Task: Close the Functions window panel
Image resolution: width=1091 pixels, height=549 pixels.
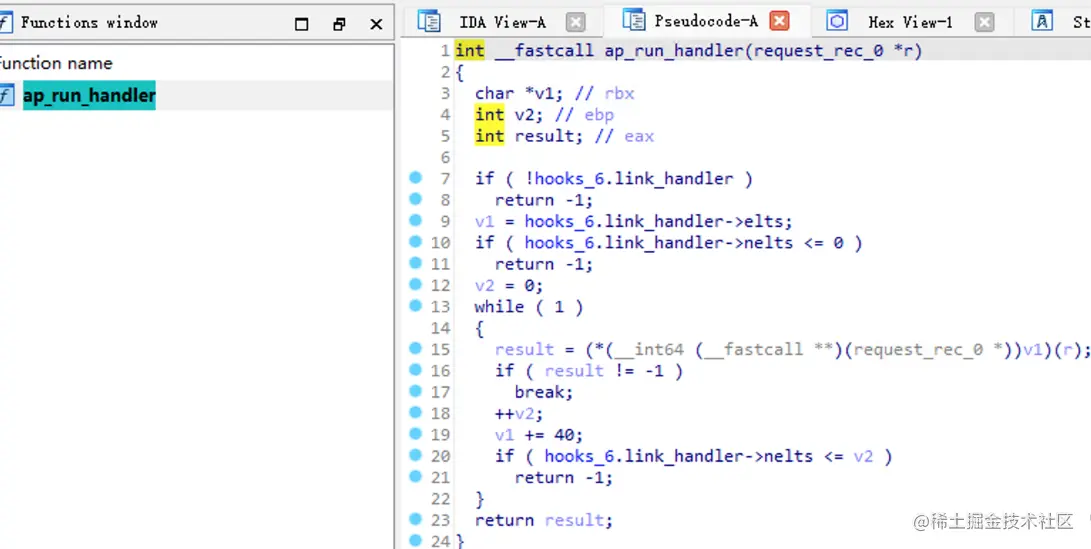Action: [x=376, y=24]
